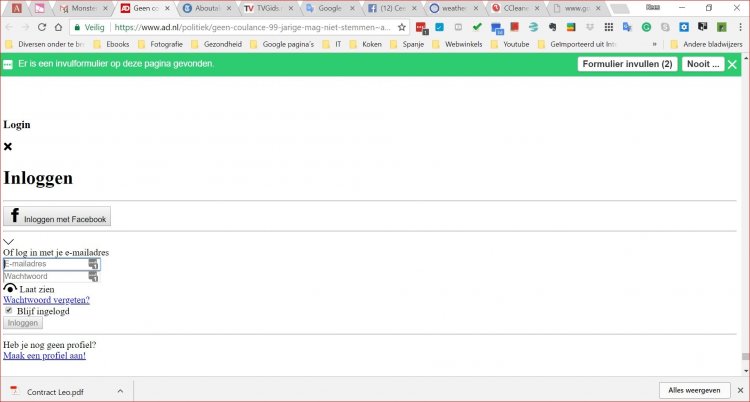Click the Alles weergeven downloads button
Image resolution: width=750 pixels, height=402 pixels.
point(694,391)
